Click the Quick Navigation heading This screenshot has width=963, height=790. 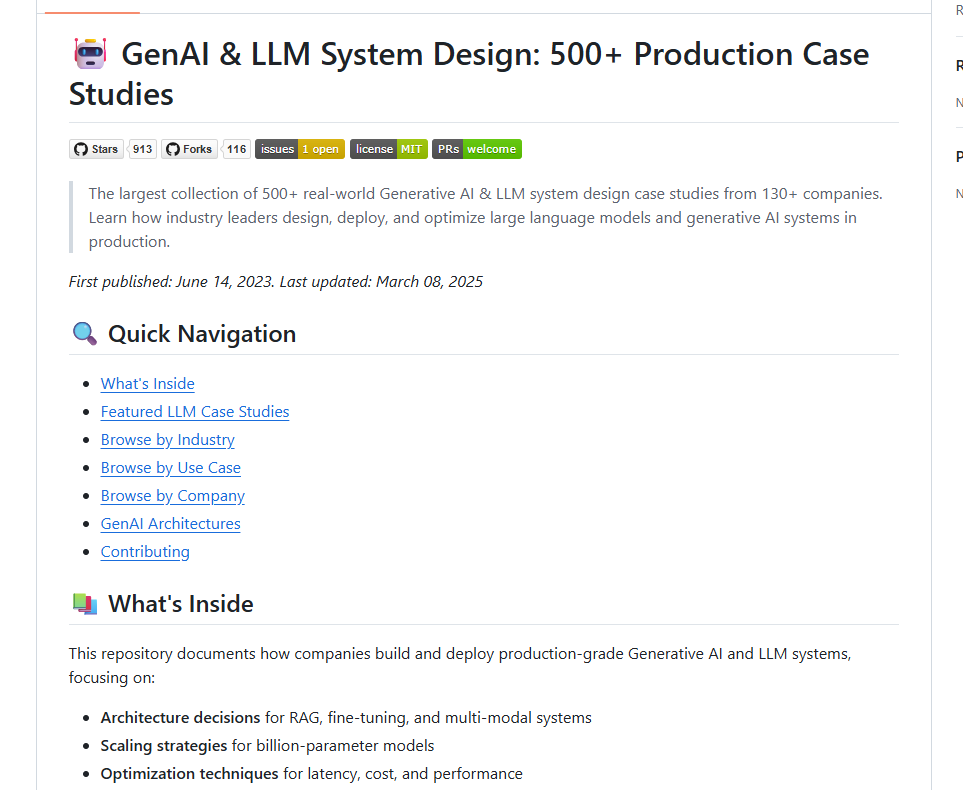[x=202, y=334]
